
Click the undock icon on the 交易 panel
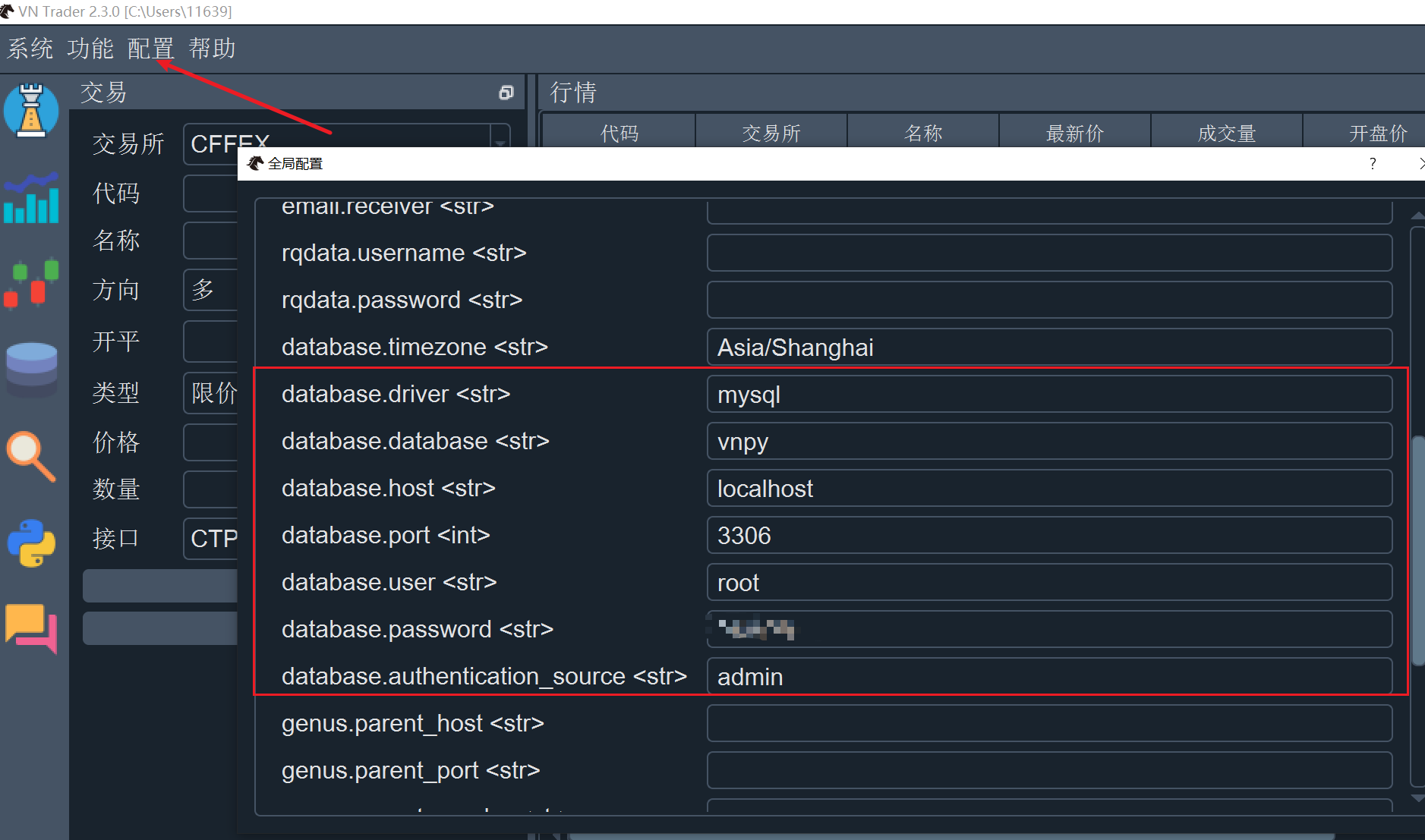pyautogui.click(x=506, y=93)
